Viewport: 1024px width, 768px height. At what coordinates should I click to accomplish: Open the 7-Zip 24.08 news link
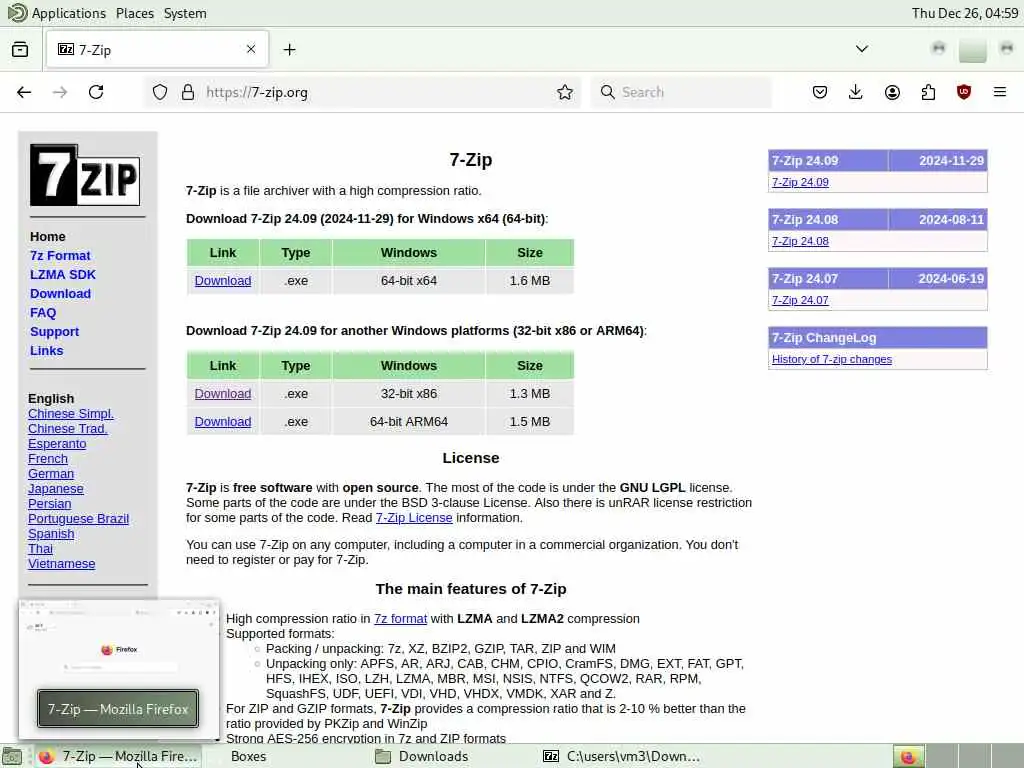pos(800,241)
